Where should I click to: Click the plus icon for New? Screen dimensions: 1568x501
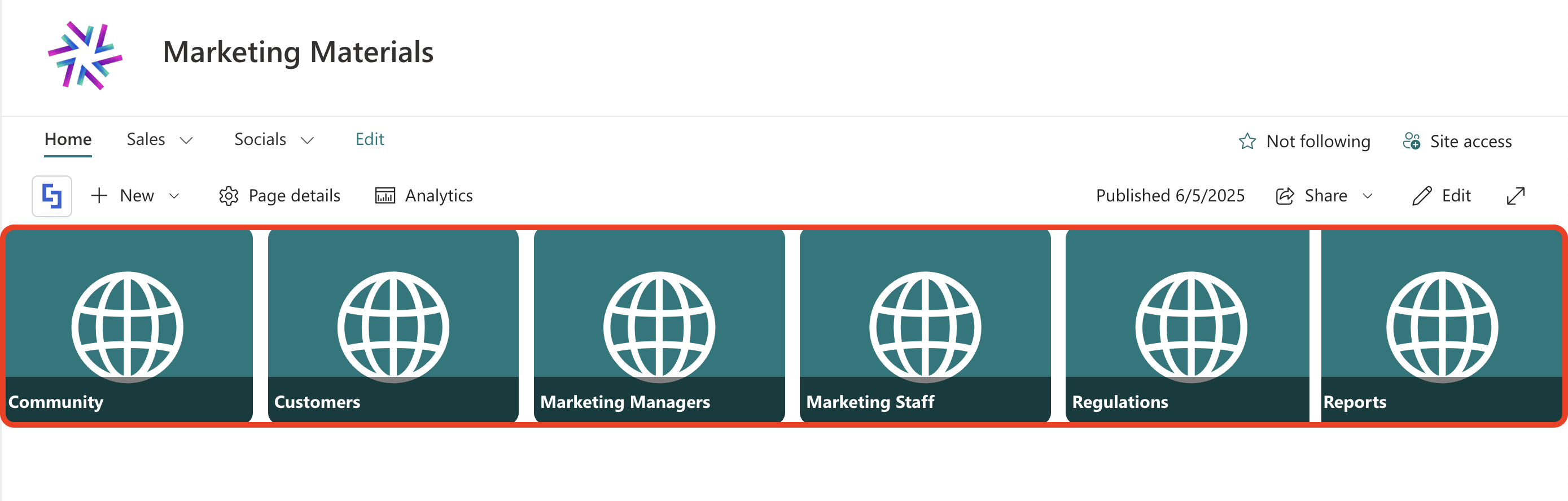click(x=99, y=195)
